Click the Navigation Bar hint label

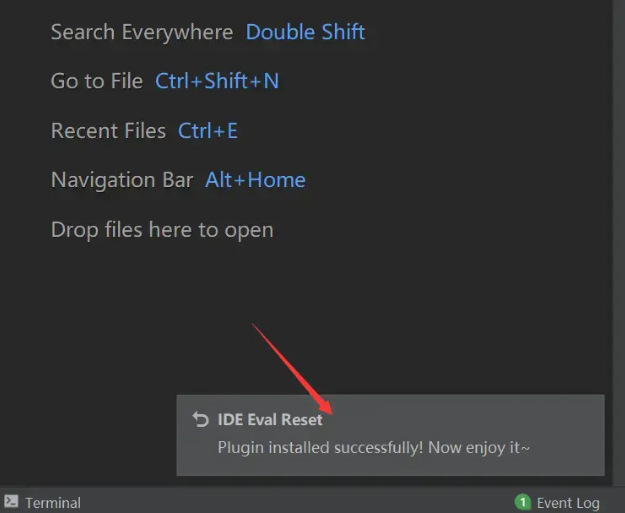pyautogui.click(x=122, y=180)
